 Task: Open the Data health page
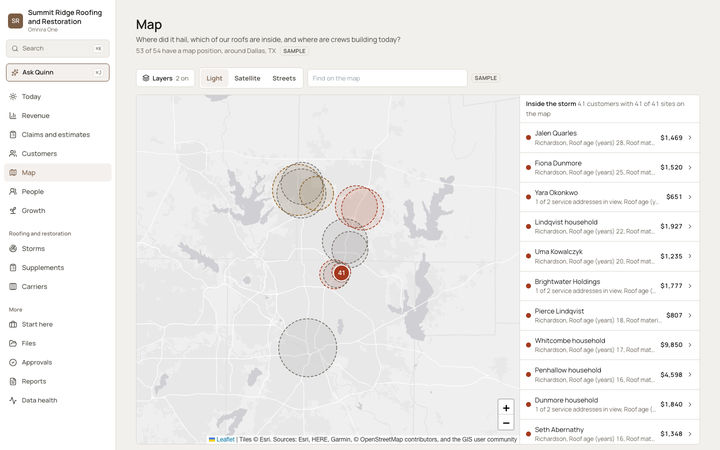point(58,400)
